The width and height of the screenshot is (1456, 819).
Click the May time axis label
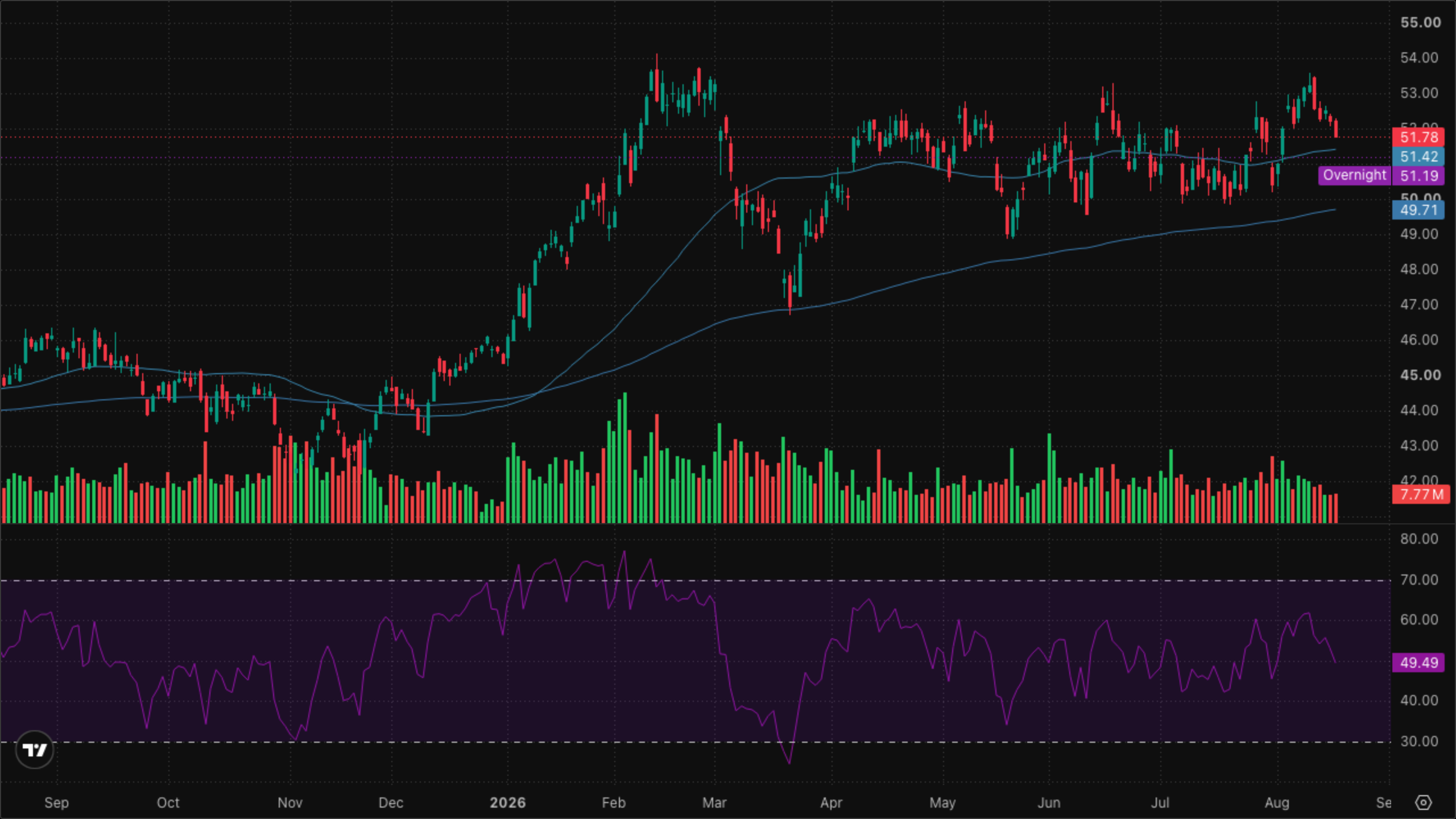[942, 803]
